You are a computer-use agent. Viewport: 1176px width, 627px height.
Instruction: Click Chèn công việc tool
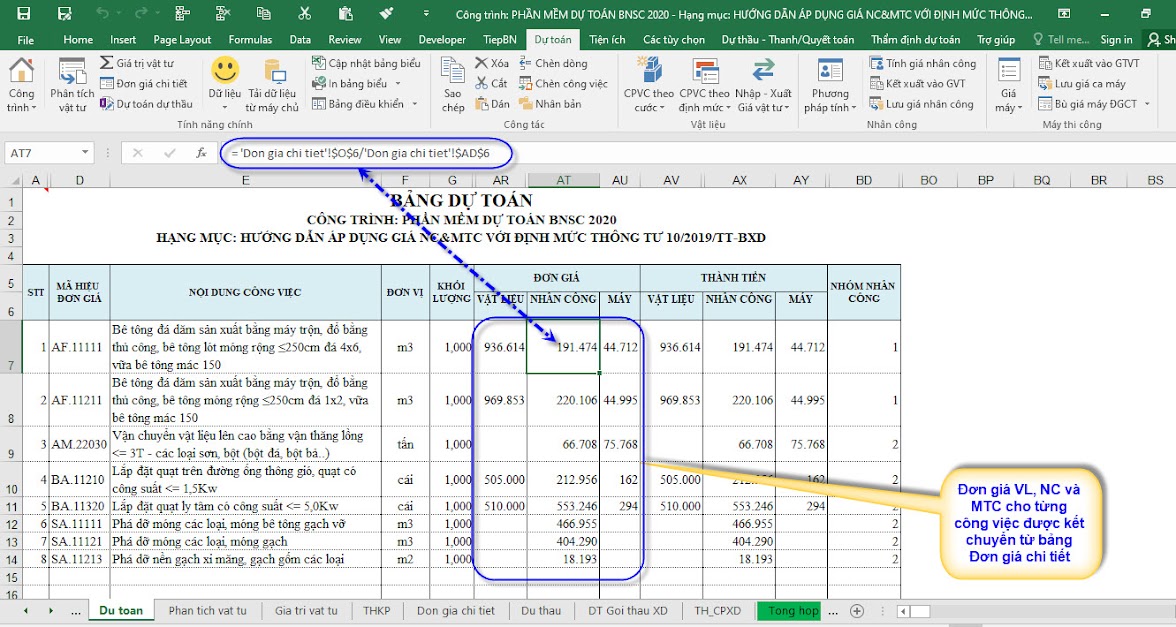point(563,83)
